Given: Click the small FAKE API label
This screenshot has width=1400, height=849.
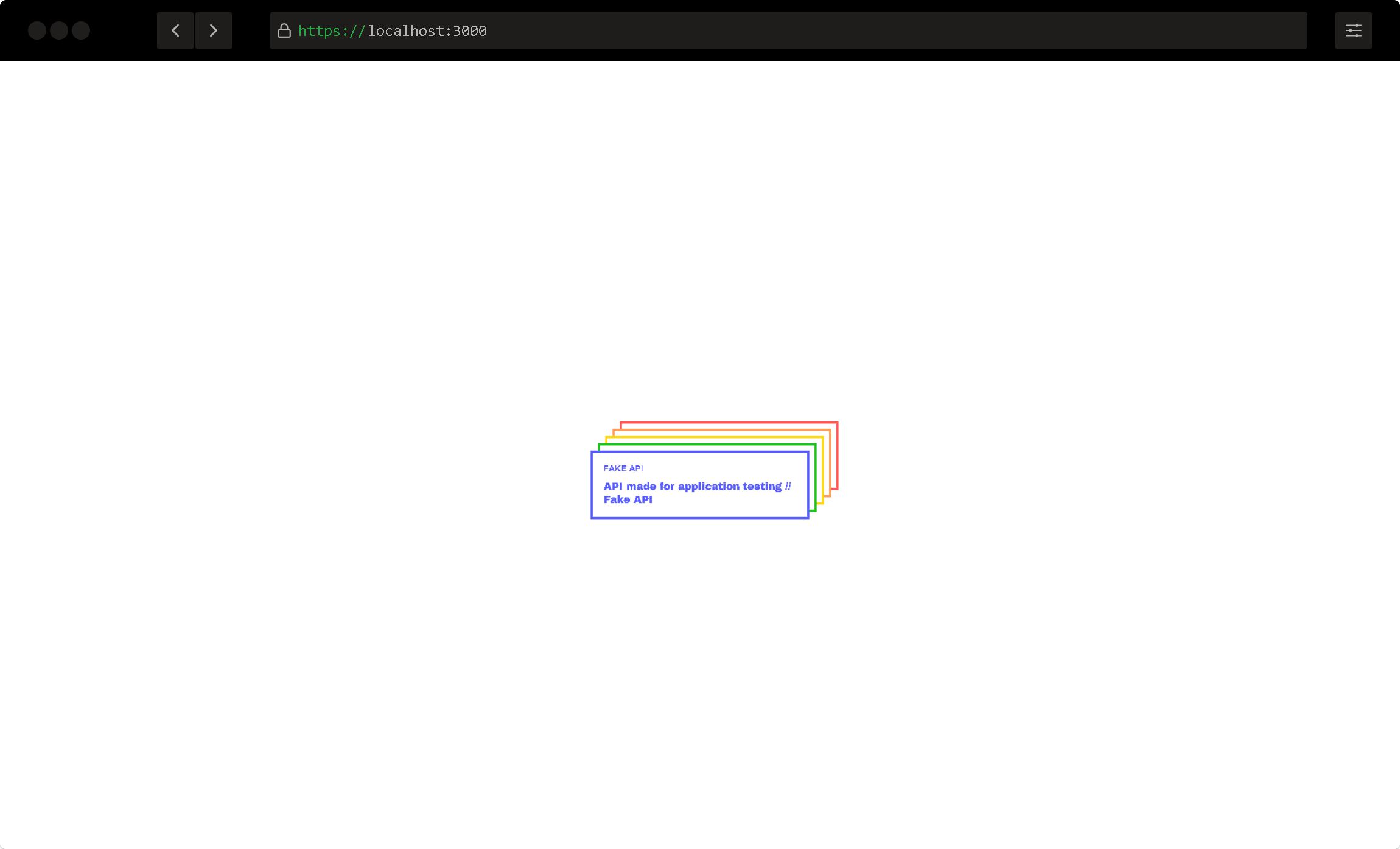Looking at the screenshot, I should (x=623, y=468).
